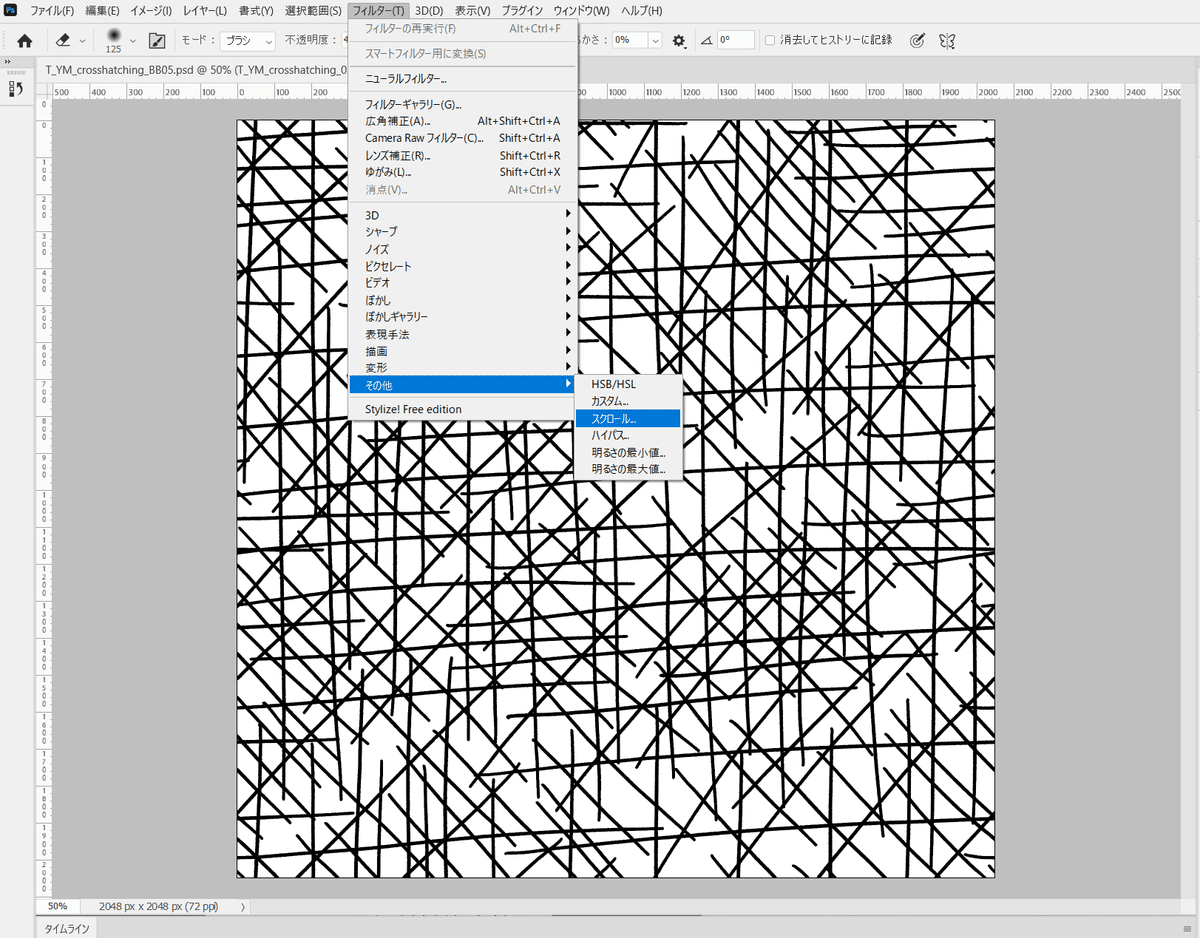Open the ファイル(F) menu

(52, 10)
